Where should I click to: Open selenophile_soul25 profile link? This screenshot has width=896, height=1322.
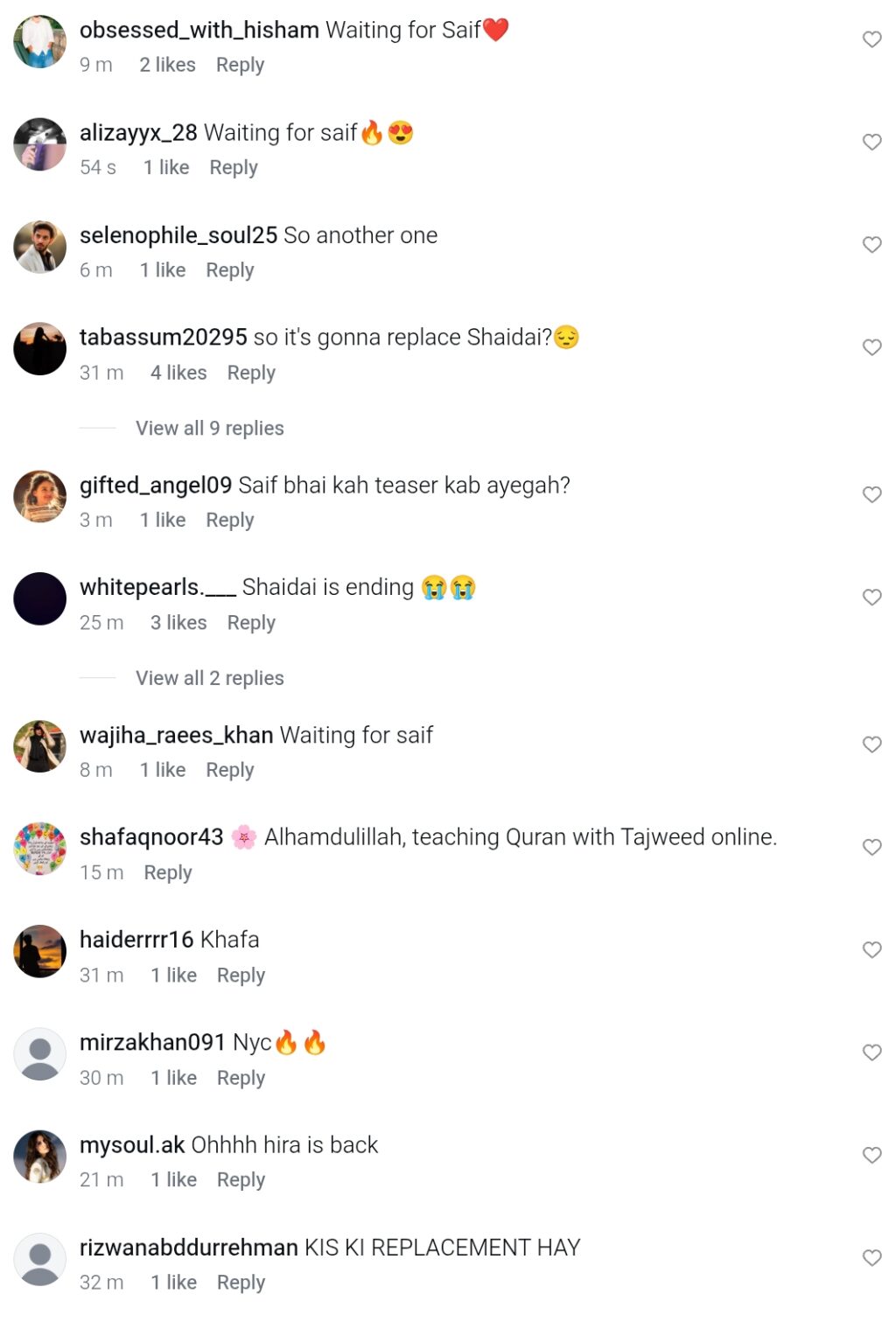click(178, 235)
